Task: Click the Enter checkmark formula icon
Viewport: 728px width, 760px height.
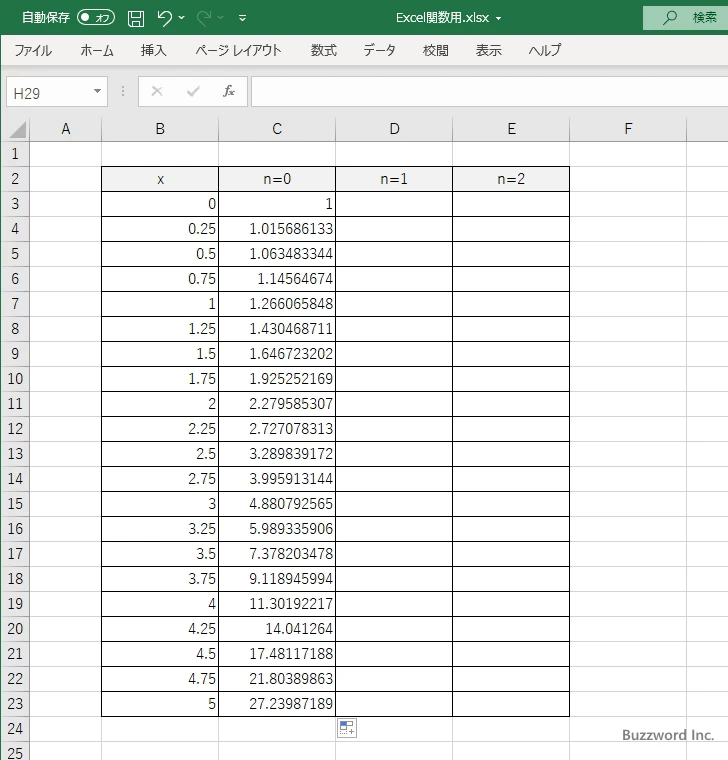Action: pos(193,91)
